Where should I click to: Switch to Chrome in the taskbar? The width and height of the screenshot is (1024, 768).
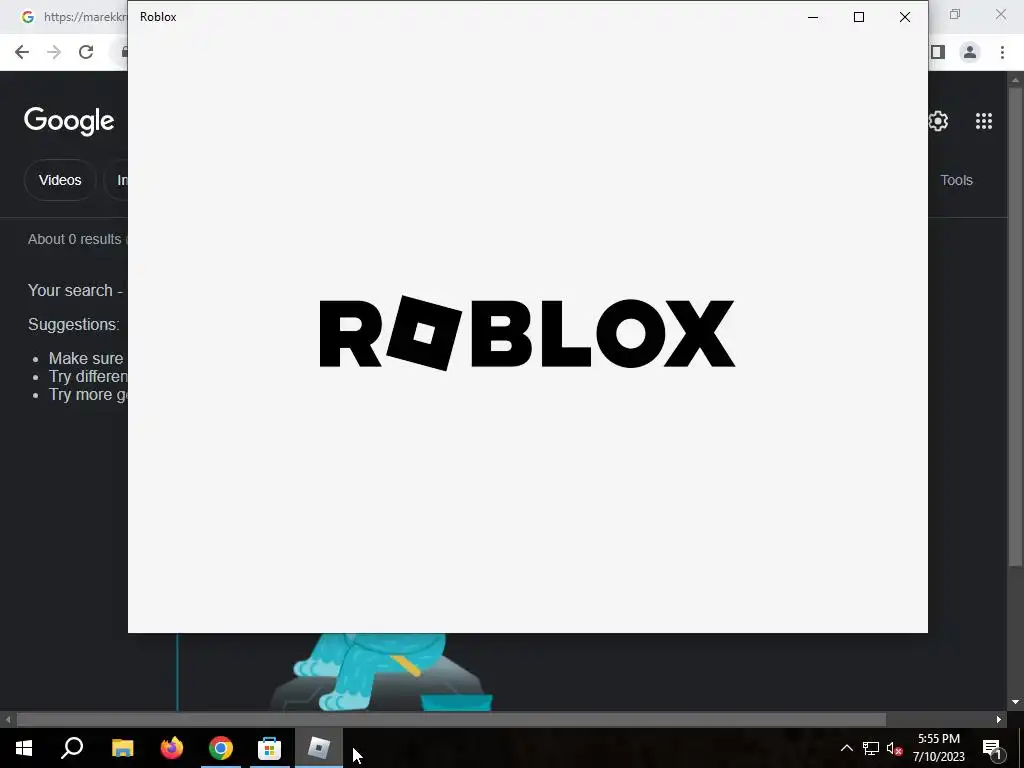tap(221, 748)
